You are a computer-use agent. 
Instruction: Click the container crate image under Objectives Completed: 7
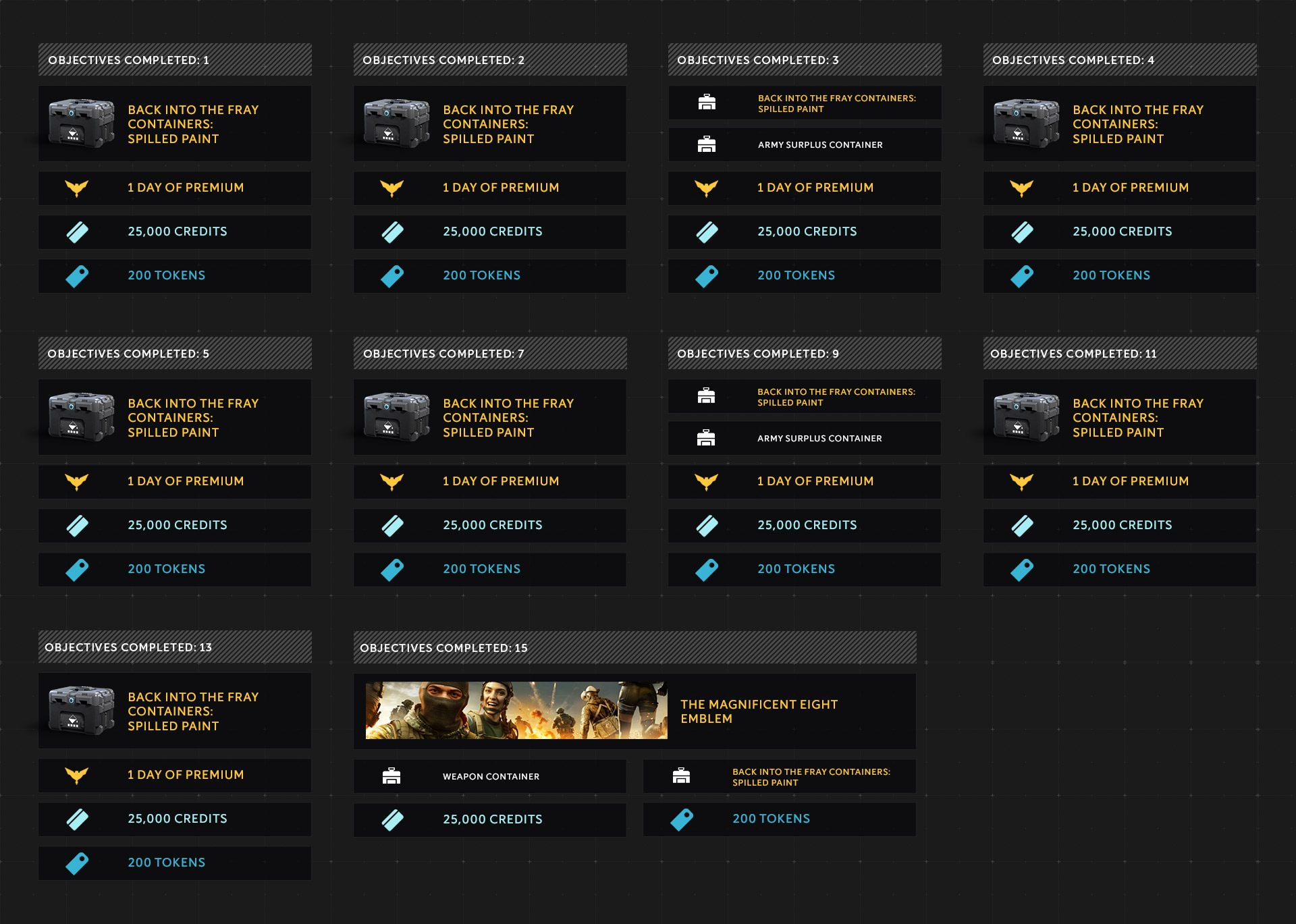(x=397, y=417)
